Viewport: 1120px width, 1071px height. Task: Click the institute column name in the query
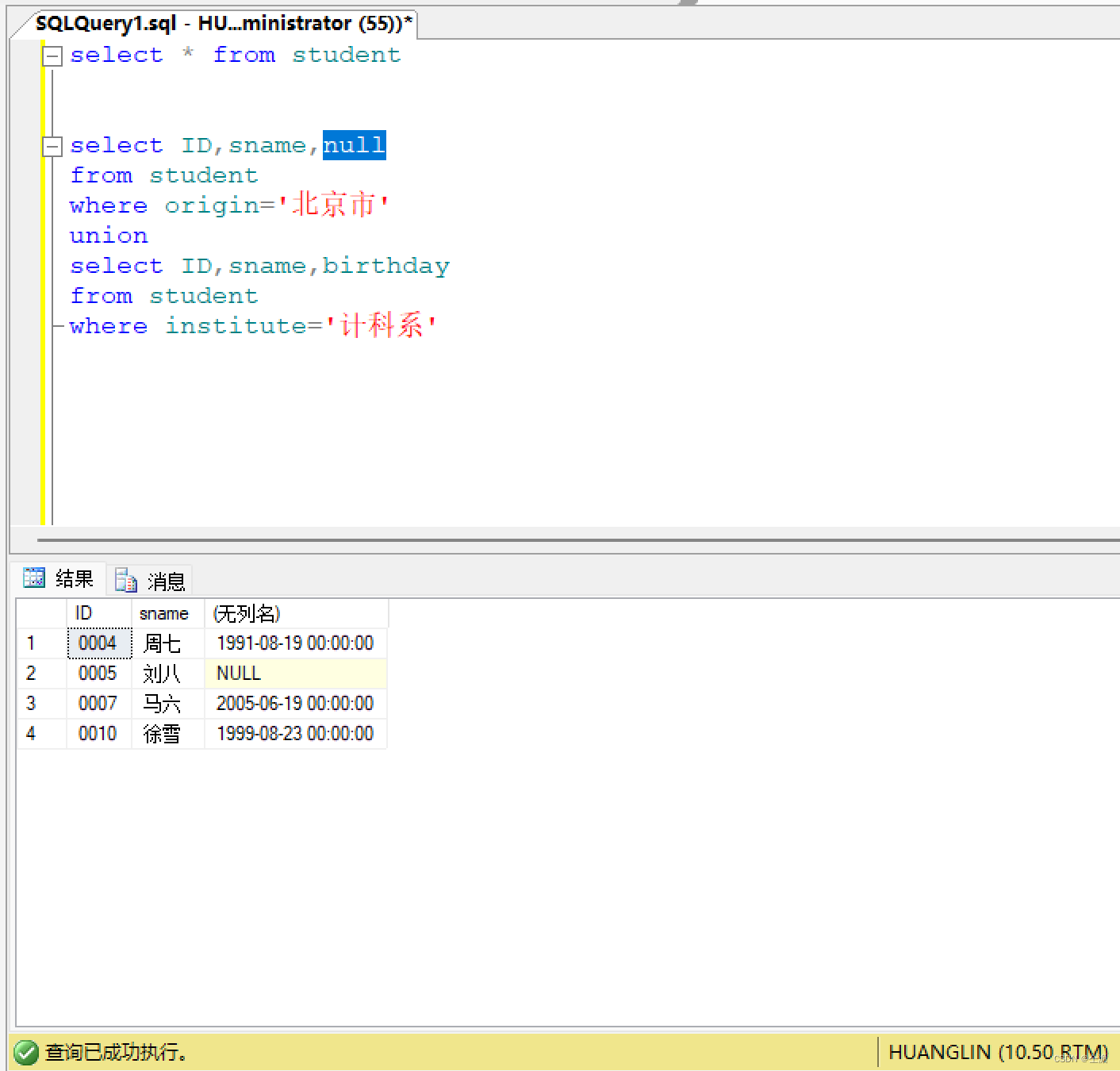tap(236, 326)
